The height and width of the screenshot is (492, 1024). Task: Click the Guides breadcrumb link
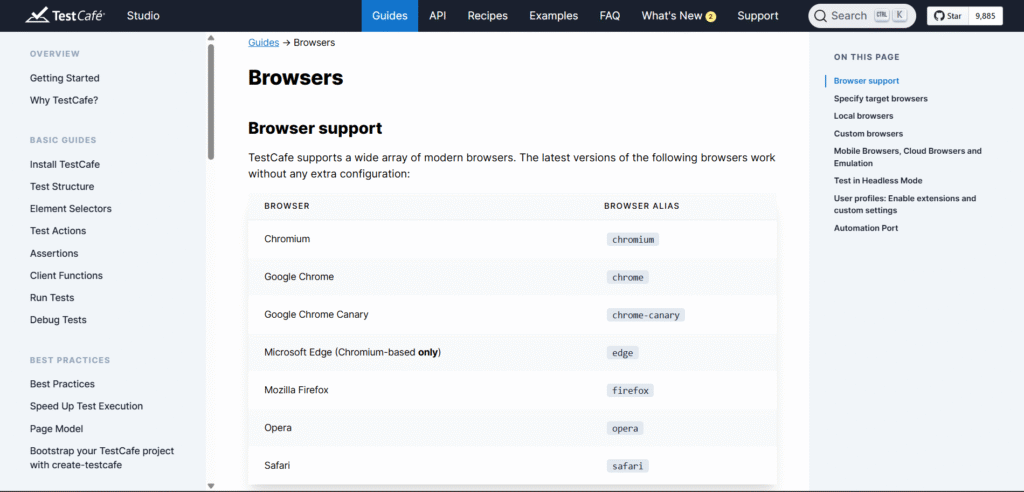(263, 42)
